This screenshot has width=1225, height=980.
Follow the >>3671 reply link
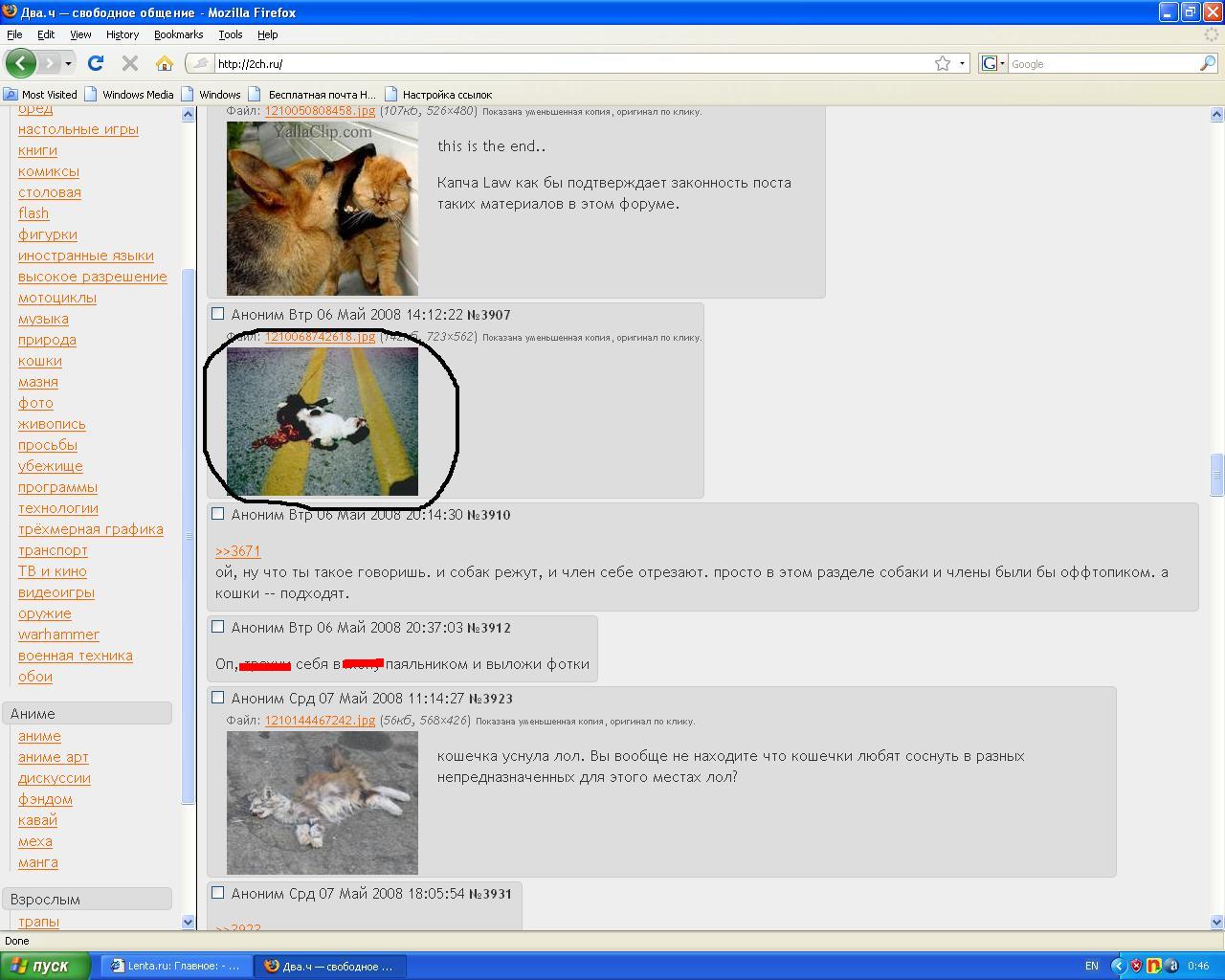click(237, 551)
